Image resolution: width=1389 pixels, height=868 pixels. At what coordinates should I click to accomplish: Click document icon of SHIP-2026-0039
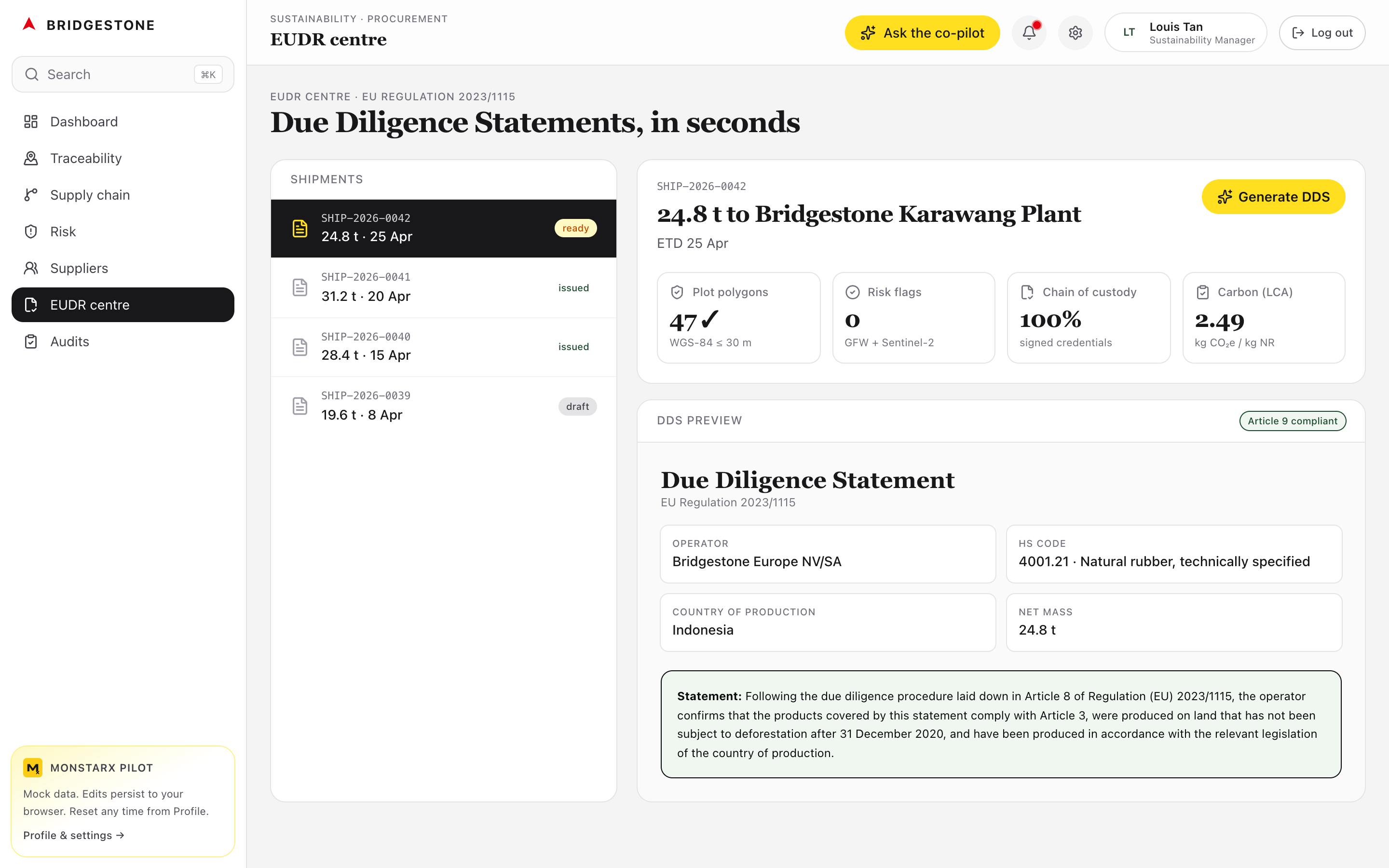point(300,406)
